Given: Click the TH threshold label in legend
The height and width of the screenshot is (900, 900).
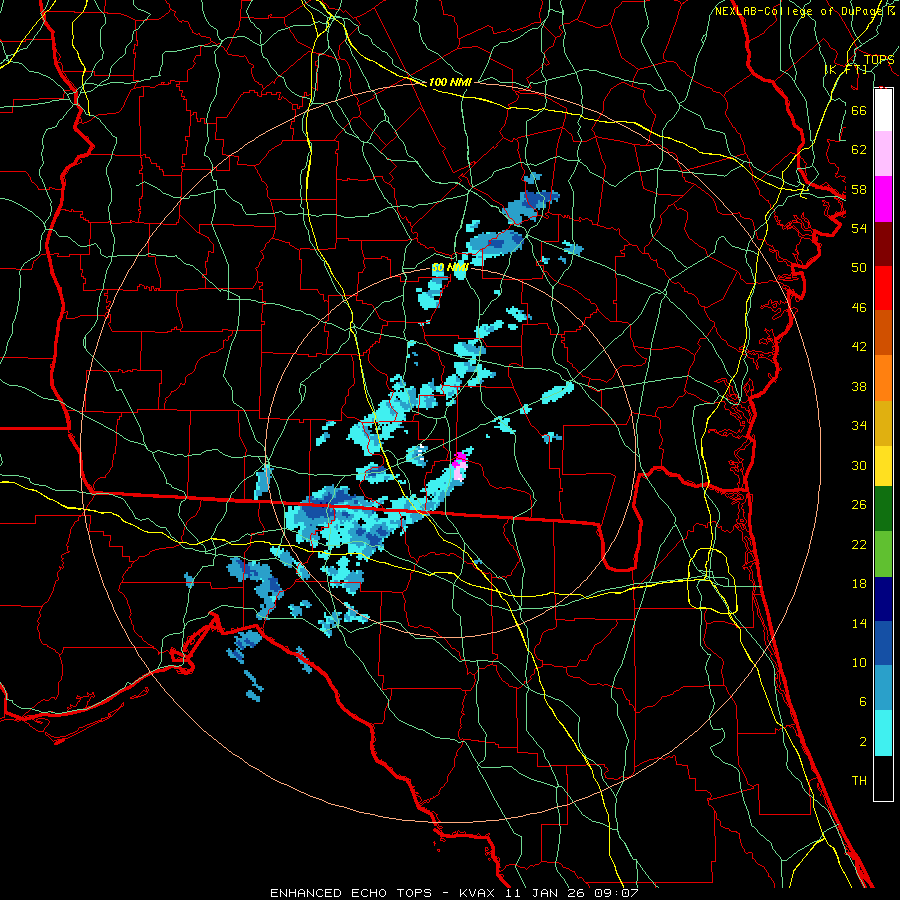Looking at the screenshot, I should click(x=859, y=781).
